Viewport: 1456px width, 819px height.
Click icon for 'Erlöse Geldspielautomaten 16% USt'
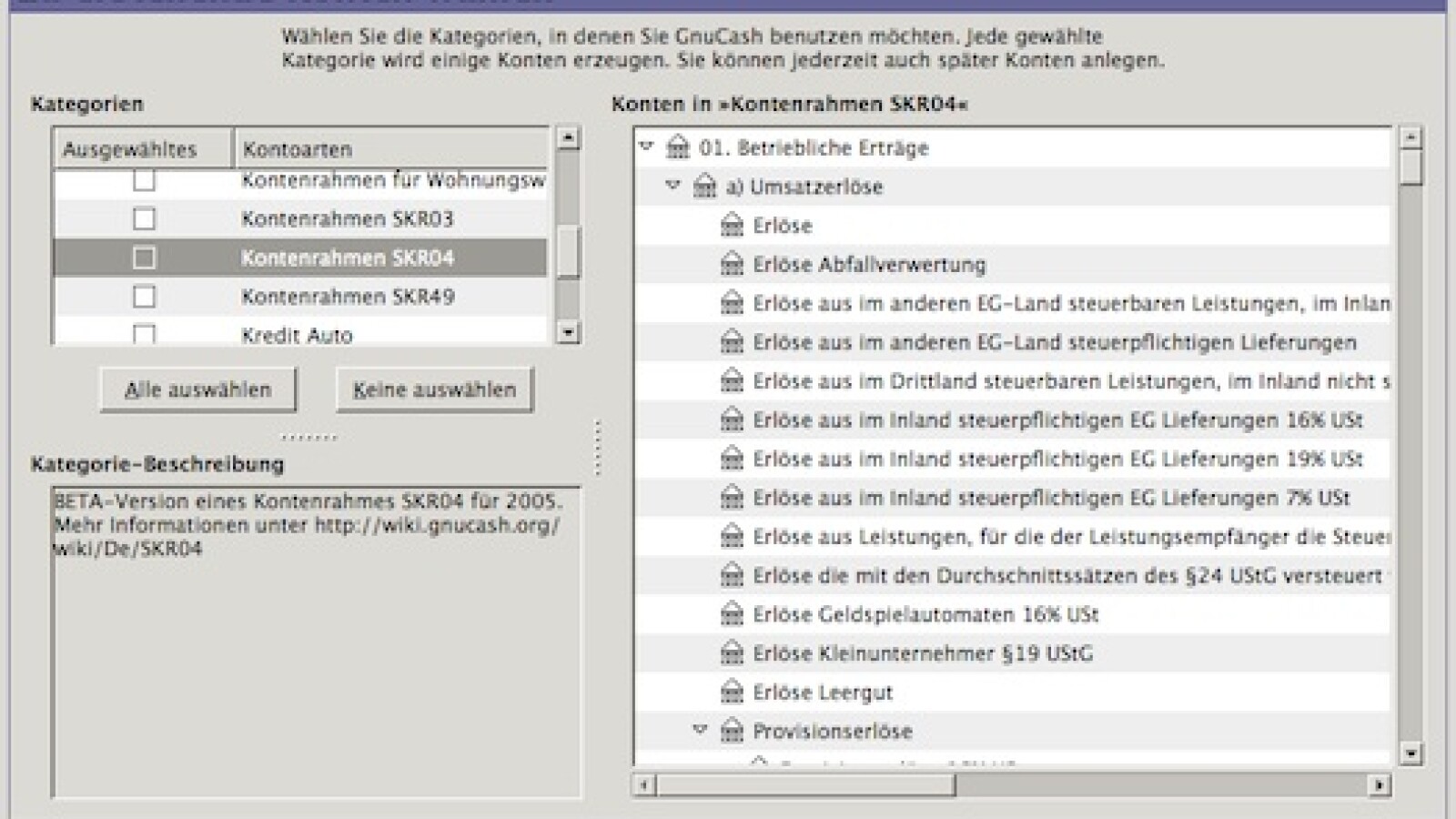pyautogui.click(x=732, y=614)
